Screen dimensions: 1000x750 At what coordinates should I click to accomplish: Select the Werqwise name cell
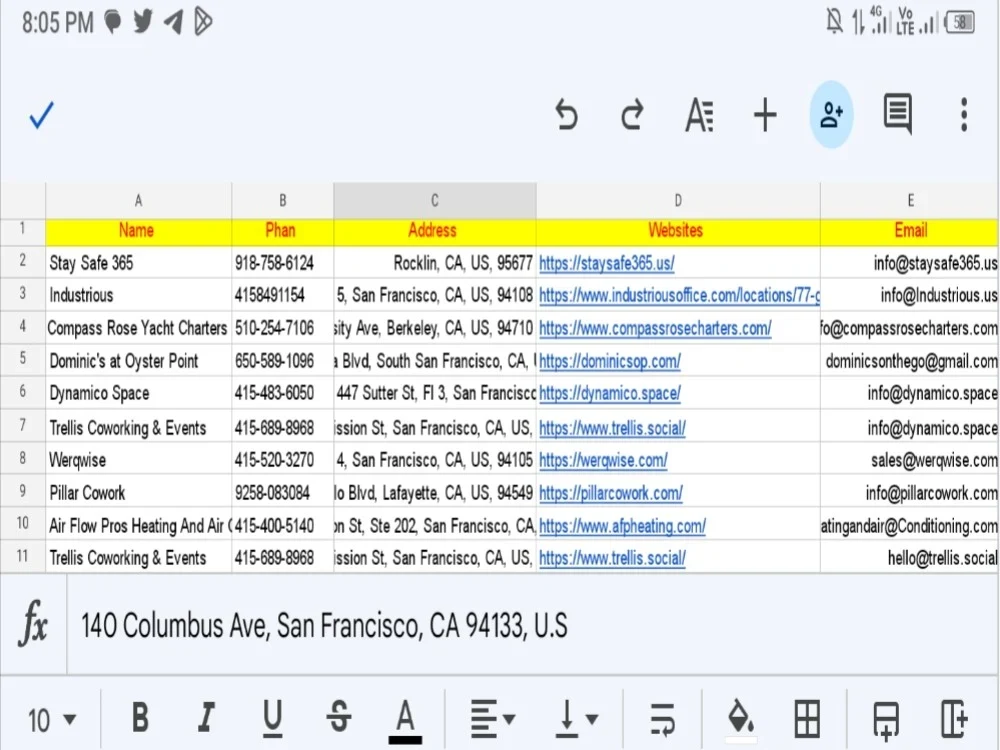(138, 460)
